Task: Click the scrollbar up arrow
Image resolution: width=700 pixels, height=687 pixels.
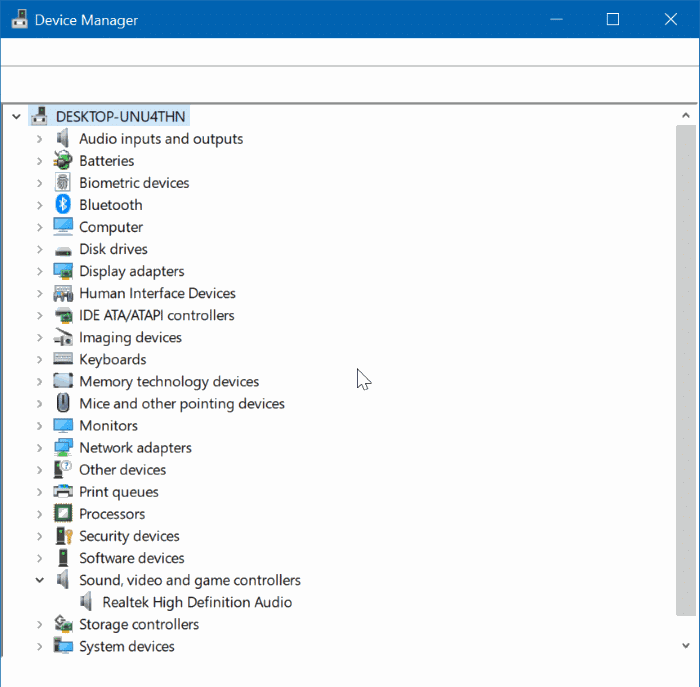Action: (x=686, y=116)
